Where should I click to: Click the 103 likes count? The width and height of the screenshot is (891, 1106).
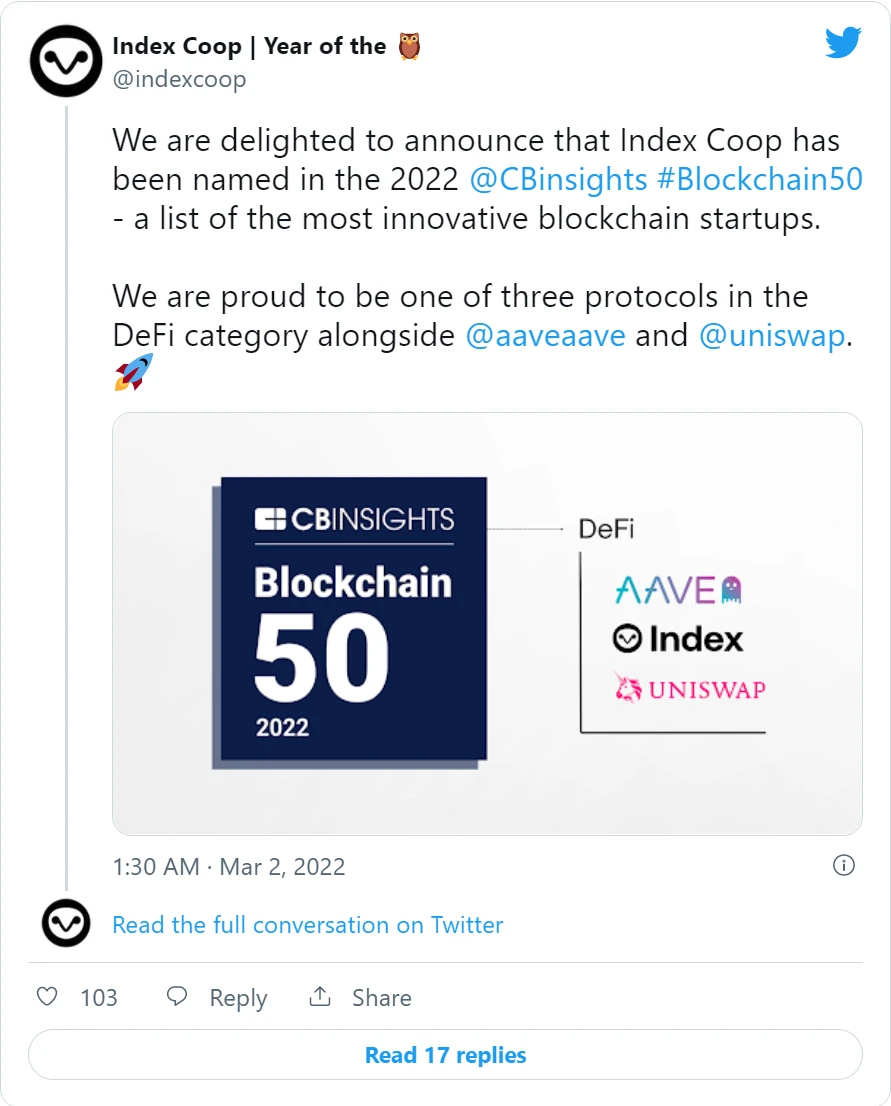(x=99, y=997)
